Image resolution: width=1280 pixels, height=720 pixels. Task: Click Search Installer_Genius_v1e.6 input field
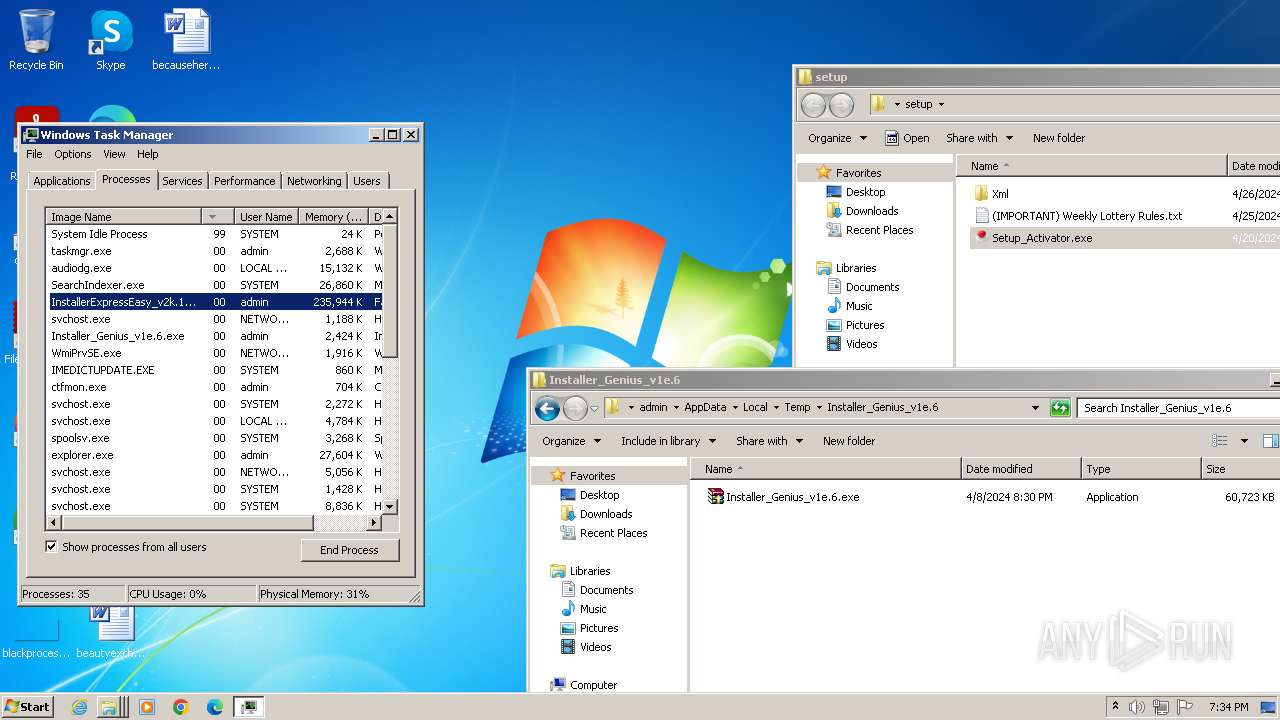[x=1178, y=408]
